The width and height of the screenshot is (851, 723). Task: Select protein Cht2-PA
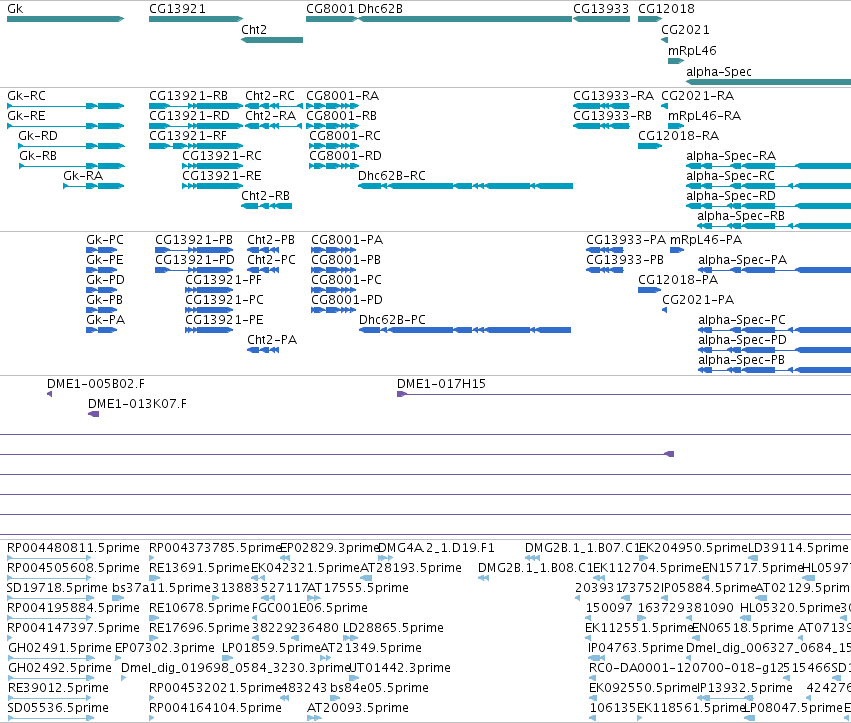[x=272, y=340]
